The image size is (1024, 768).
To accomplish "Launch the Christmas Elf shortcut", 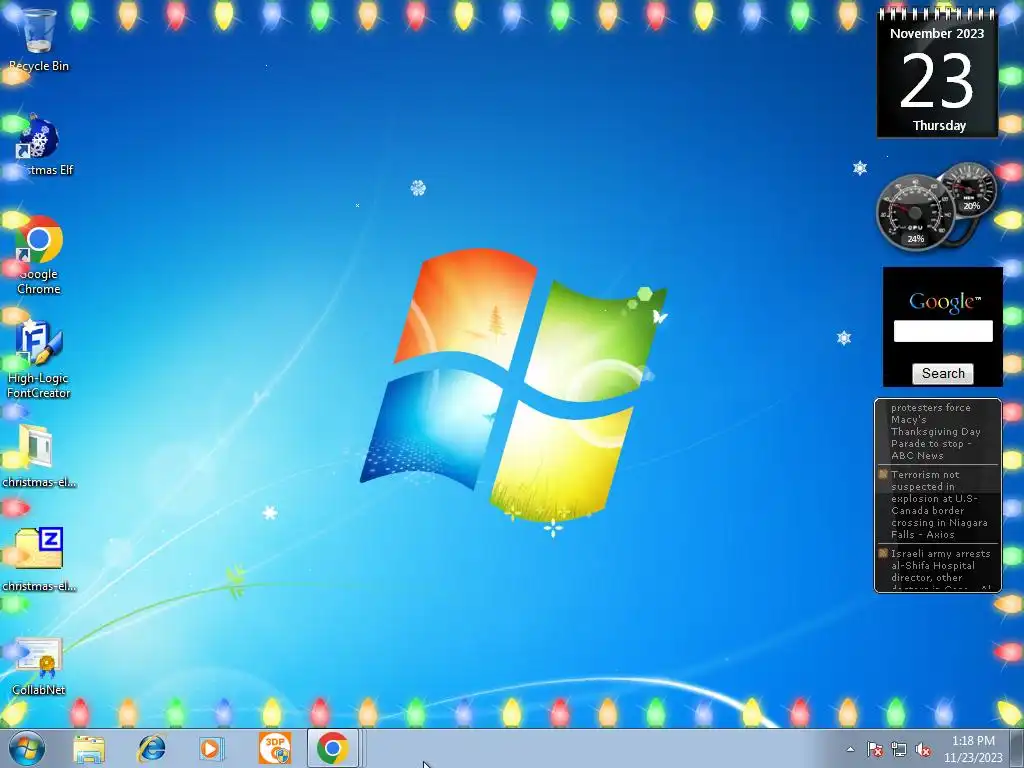I will tap(39, 145).
